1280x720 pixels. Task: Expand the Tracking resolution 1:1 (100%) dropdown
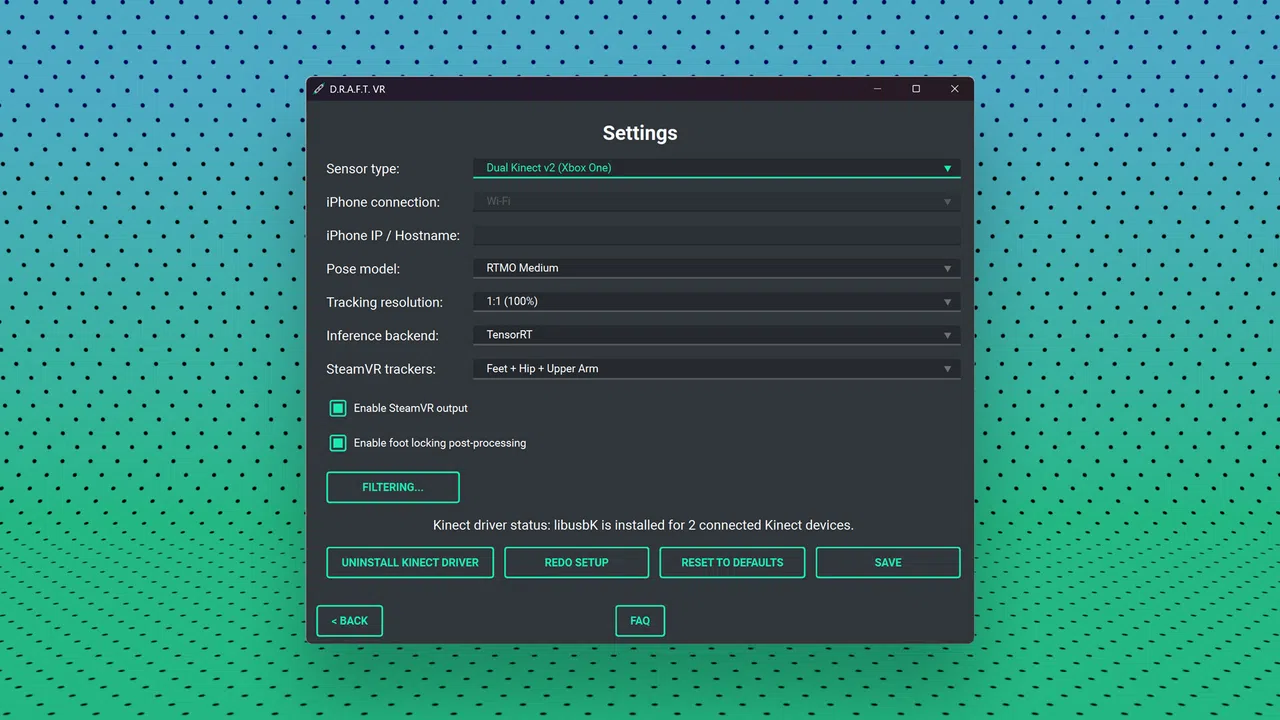(716, 301)
